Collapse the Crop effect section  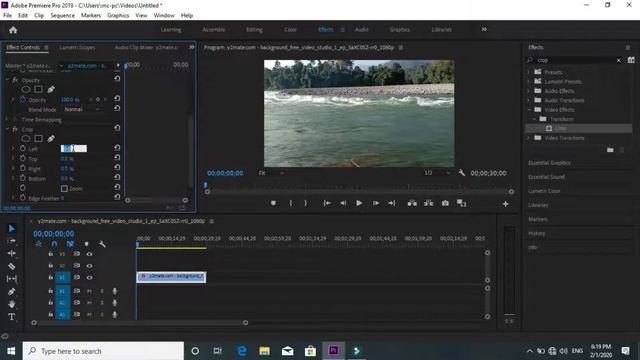point(7,129)
